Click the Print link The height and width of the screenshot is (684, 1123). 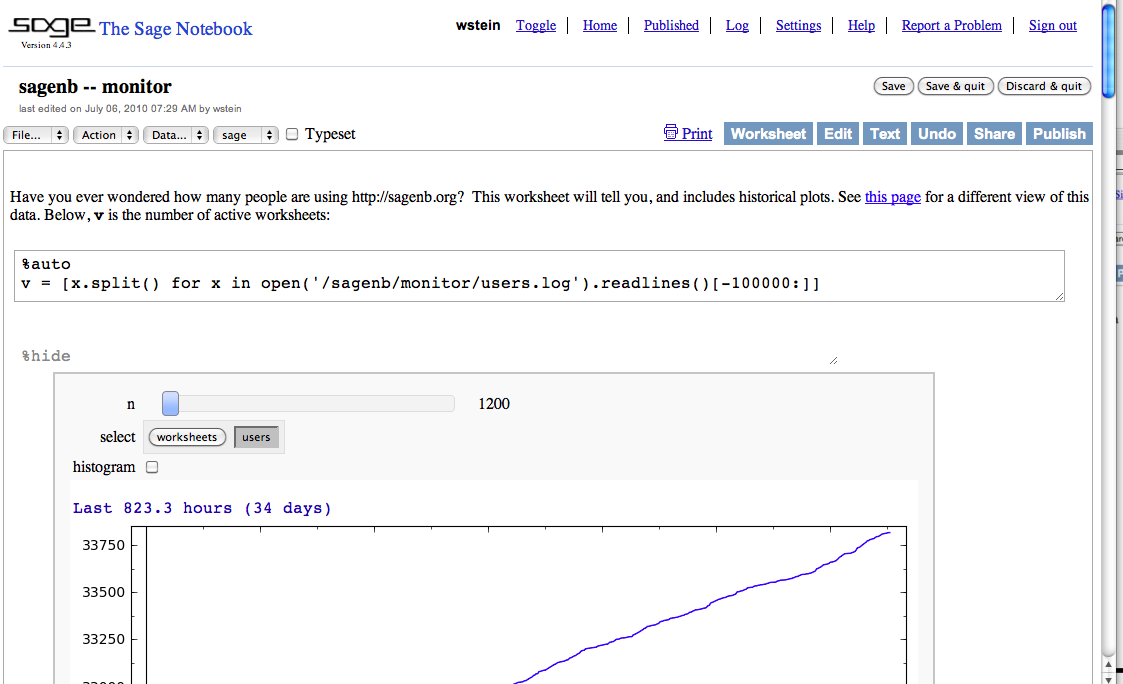point(697,134)
